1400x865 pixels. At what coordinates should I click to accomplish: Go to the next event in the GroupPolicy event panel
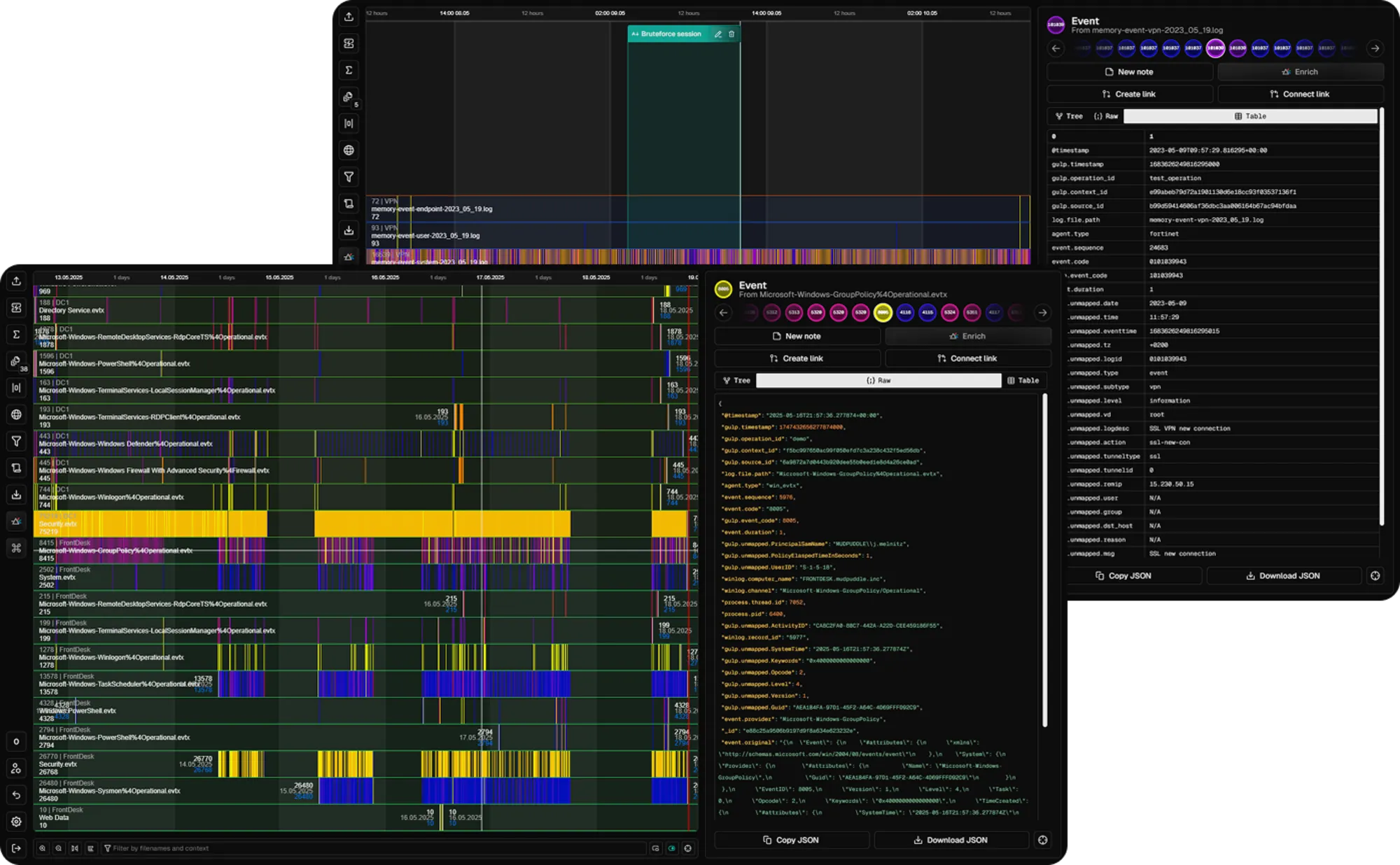pyautogui.click(x=1042, y=313)
